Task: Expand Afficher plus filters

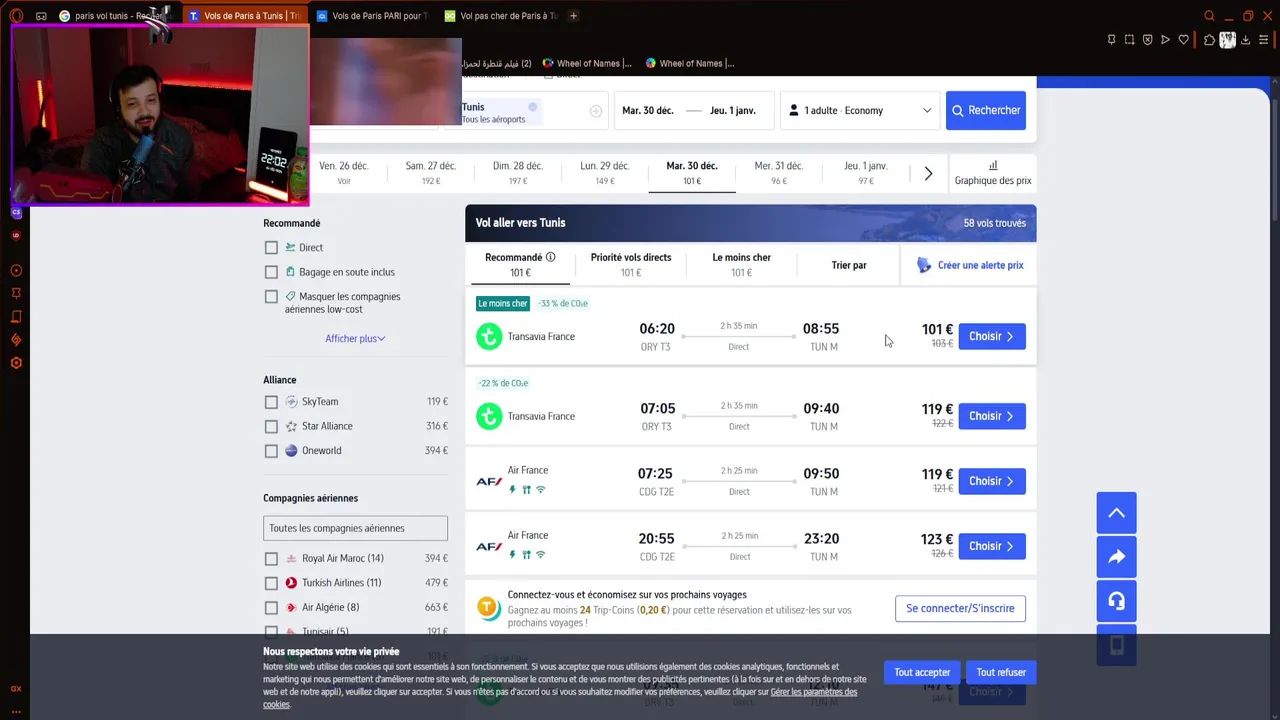Action: (355, 339)
